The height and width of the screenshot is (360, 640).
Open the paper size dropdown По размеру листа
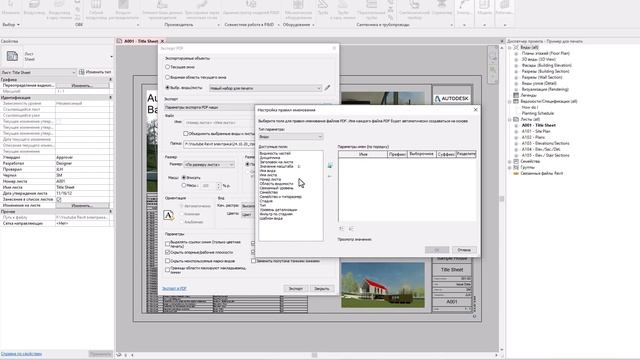209,164
